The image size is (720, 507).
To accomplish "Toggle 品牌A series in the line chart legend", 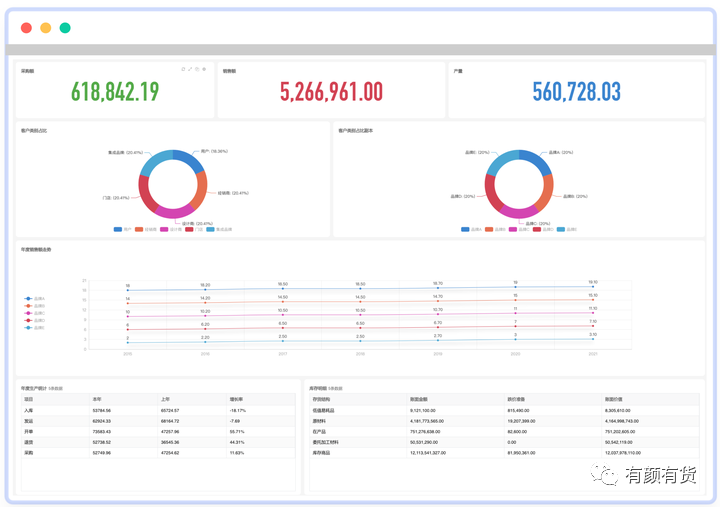I will pos(35,299).
